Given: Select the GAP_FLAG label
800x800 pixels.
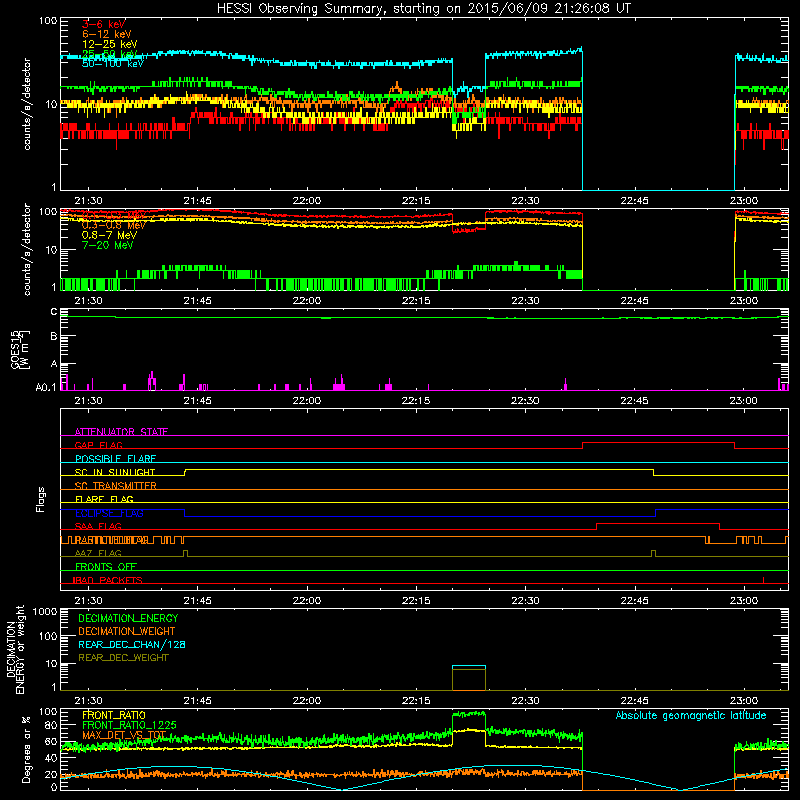Looking at the screenshot, I should (98, 445).
